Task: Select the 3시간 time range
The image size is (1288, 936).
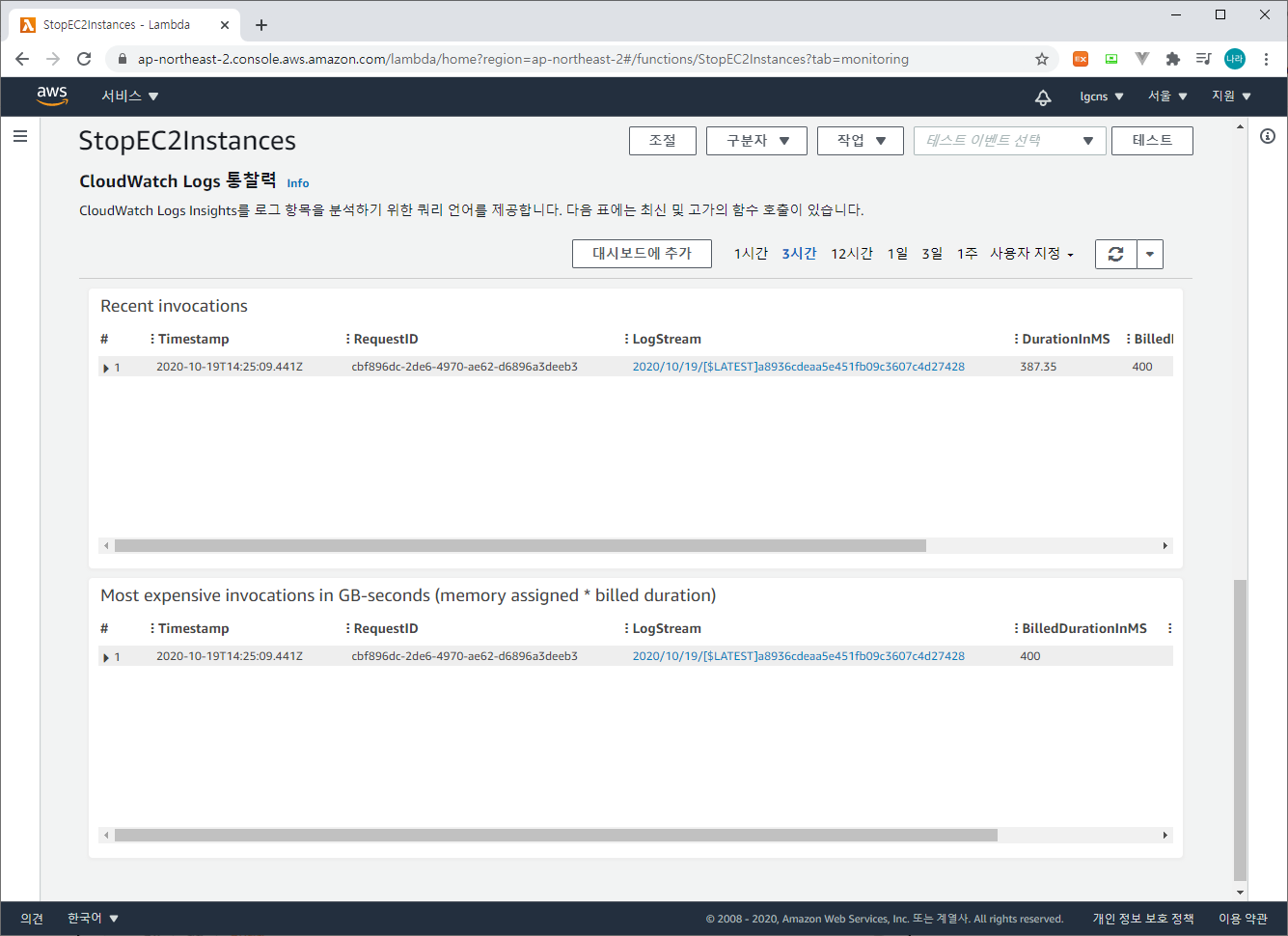Action: 799,253
